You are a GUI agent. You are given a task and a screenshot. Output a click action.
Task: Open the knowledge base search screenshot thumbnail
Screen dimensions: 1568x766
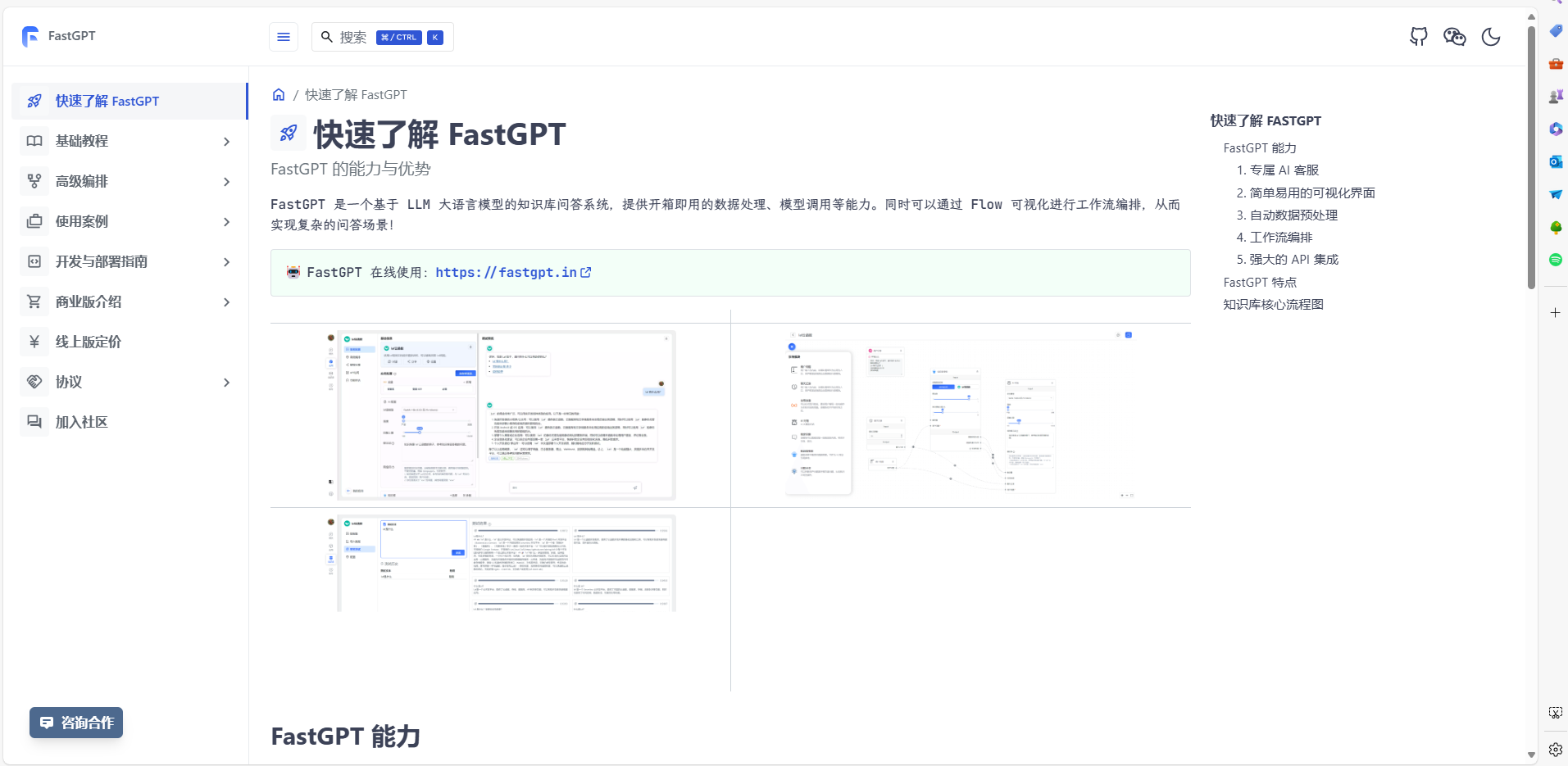click(x=501, y=563)
